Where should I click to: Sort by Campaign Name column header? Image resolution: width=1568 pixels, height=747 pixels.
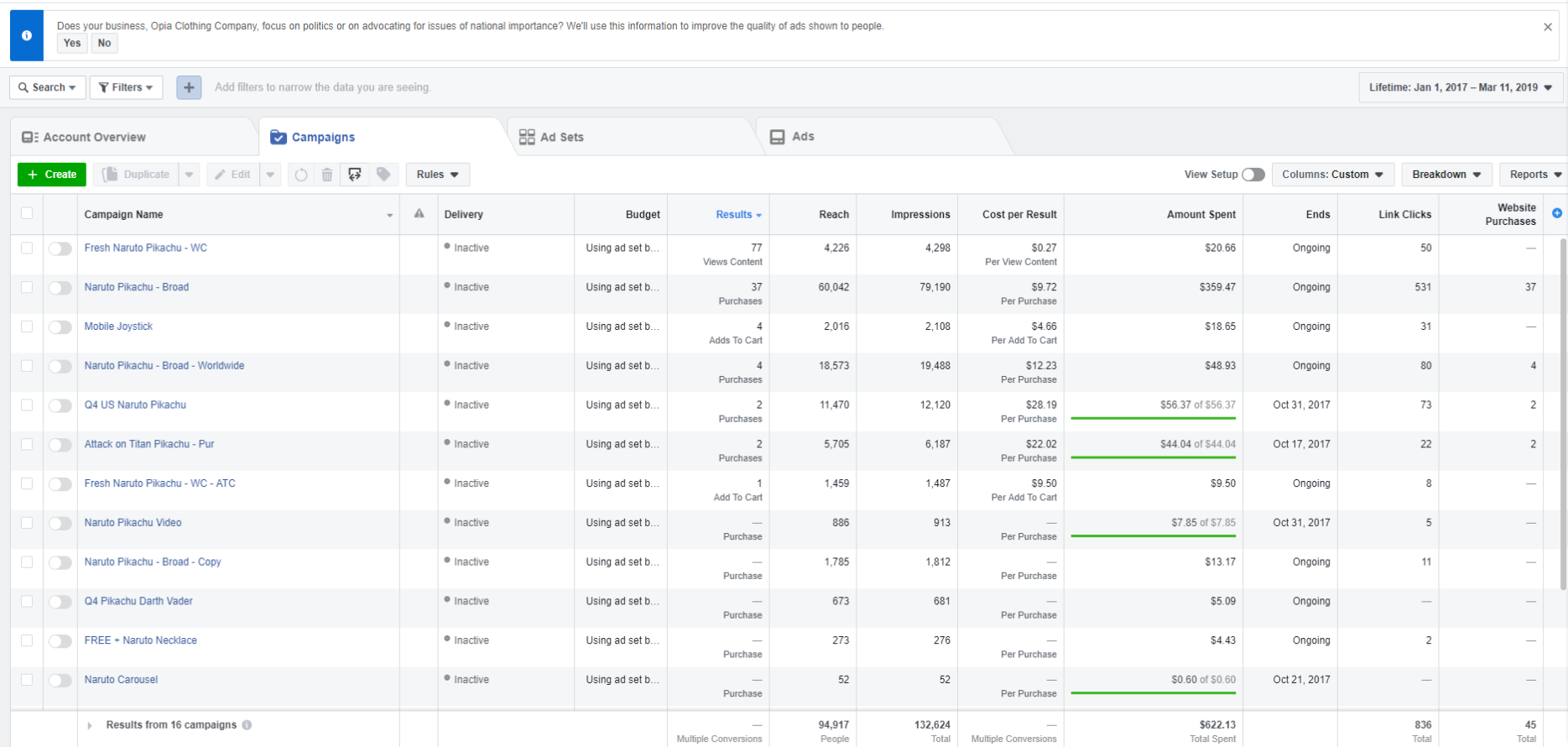point(238,215)
